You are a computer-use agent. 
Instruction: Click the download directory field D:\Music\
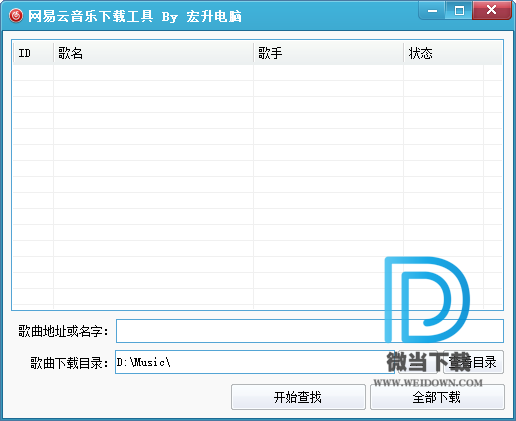255,362
